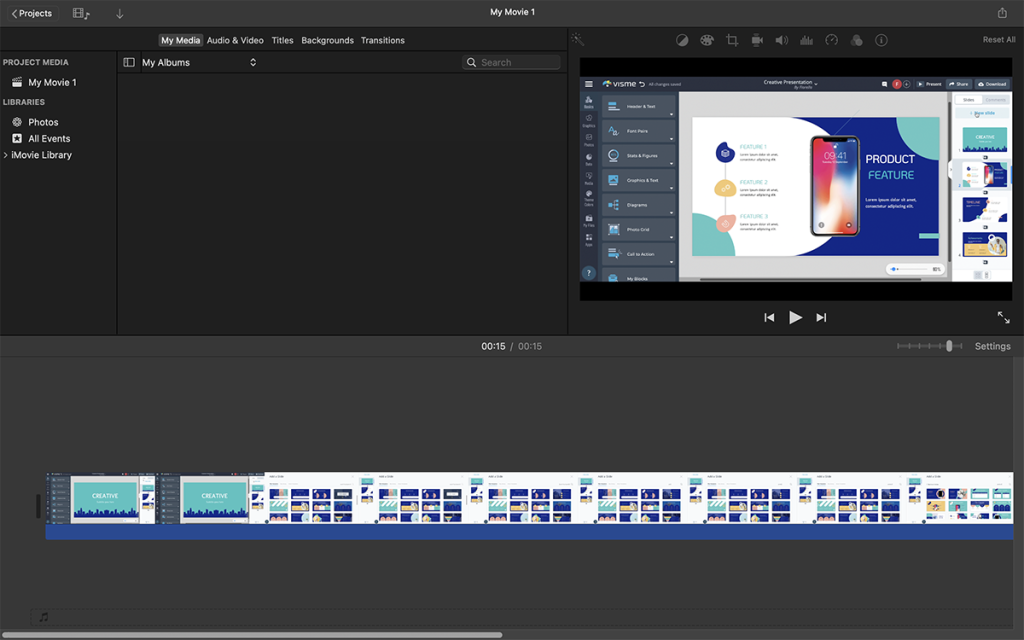
Task: Open the Stabilization settings
Action: coord(757,40)
